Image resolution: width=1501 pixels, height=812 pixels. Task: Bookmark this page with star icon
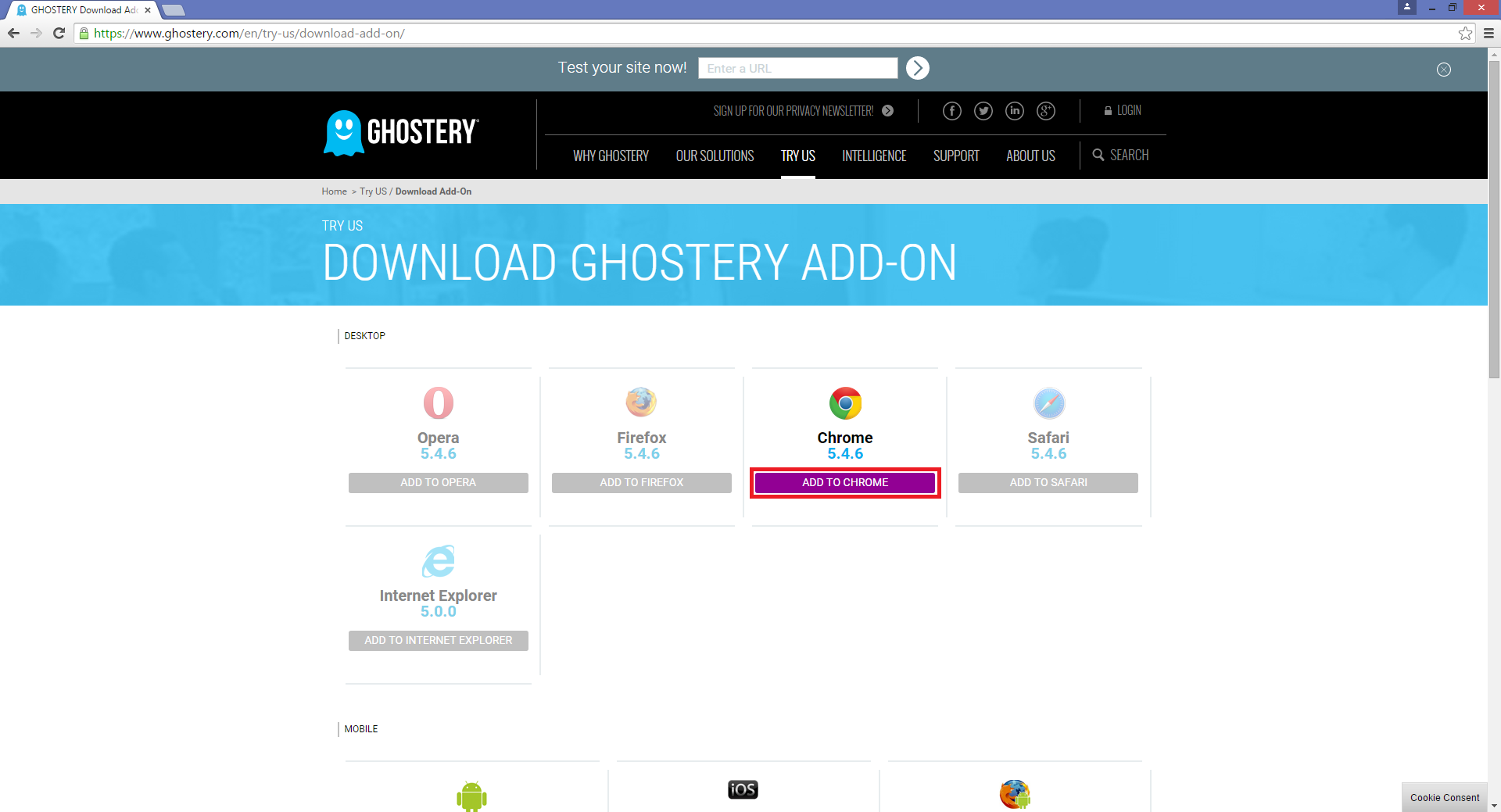[1465, 34]
